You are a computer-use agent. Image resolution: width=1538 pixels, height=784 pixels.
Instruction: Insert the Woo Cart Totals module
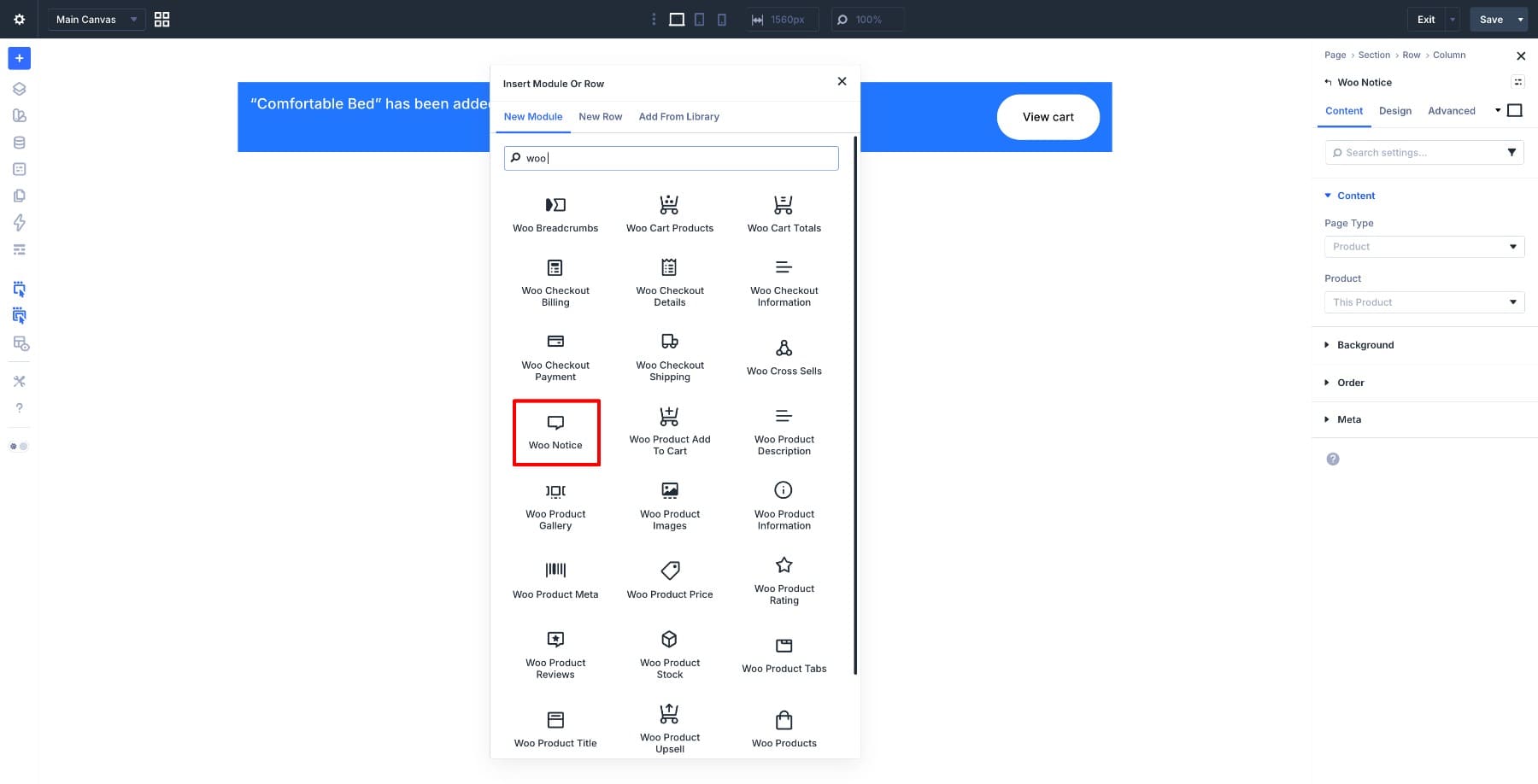click(x=784, y=214)
